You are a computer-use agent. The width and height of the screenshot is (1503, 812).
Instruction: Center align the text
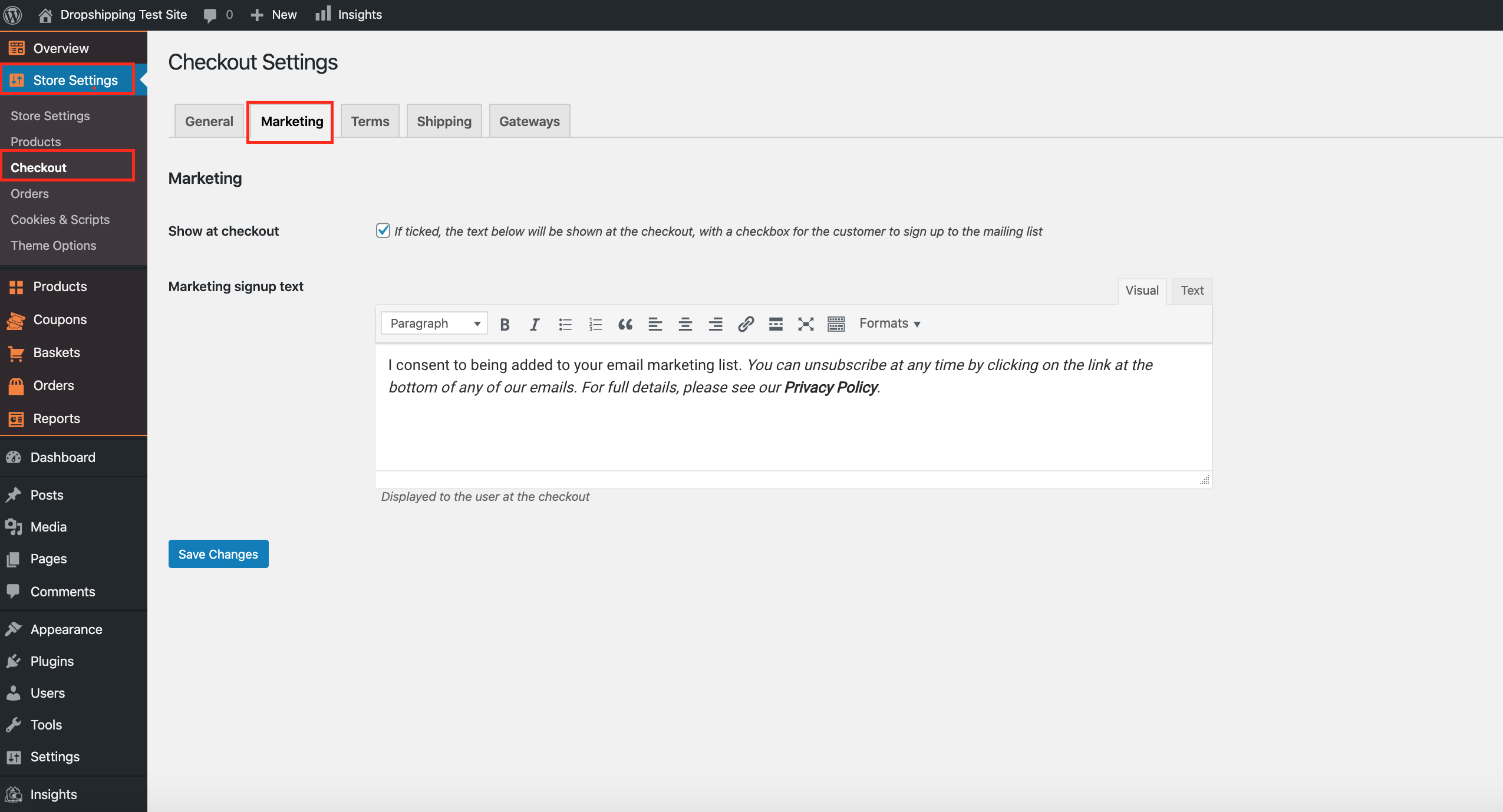tap(685, 324)
